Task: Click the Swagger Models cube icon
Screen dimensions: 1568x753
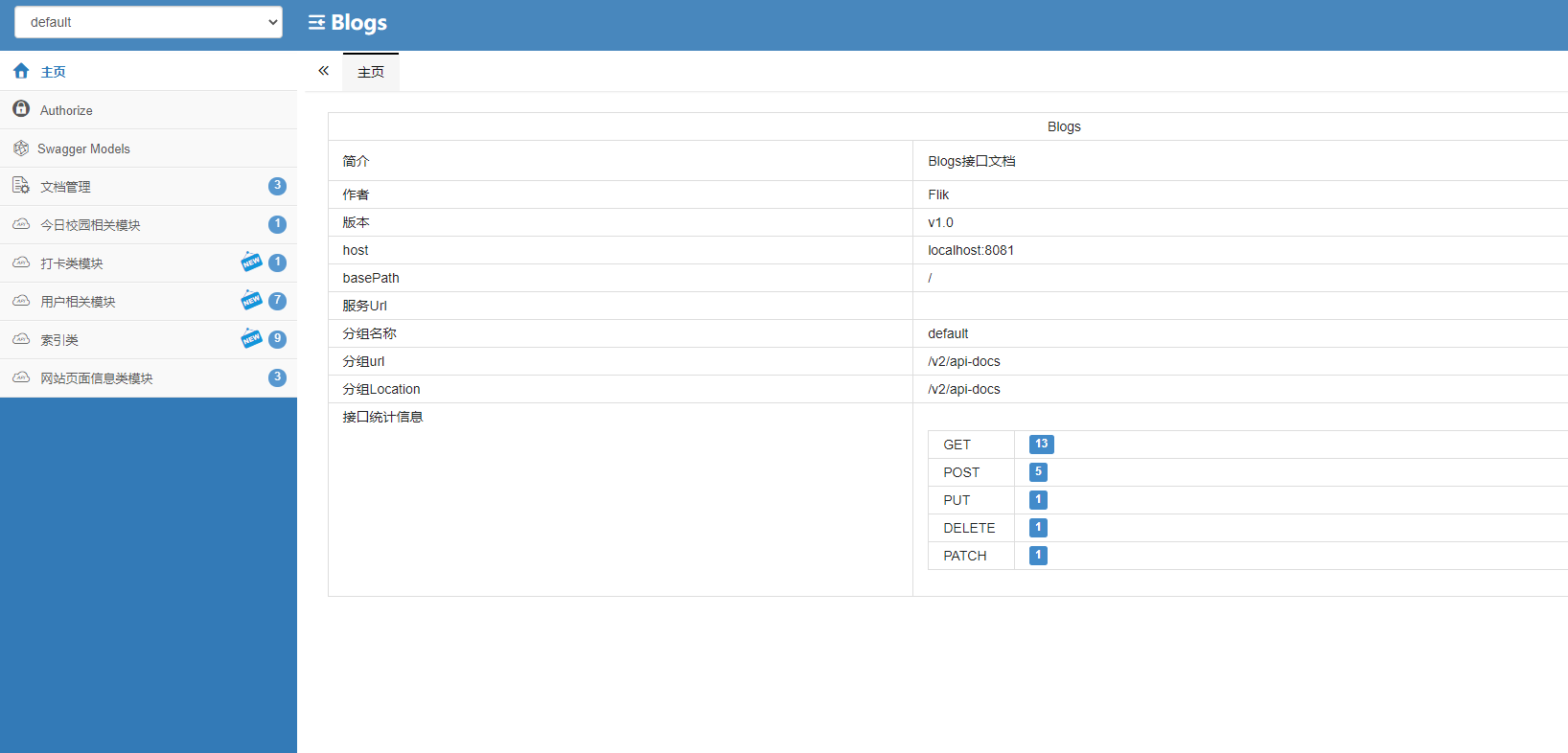Action: [21, 148]
